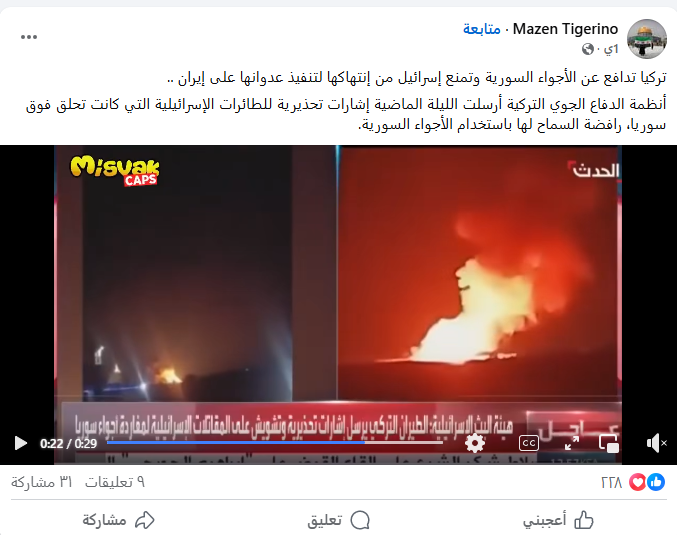Click the public globe privacy icon

[x=588, y=49]
